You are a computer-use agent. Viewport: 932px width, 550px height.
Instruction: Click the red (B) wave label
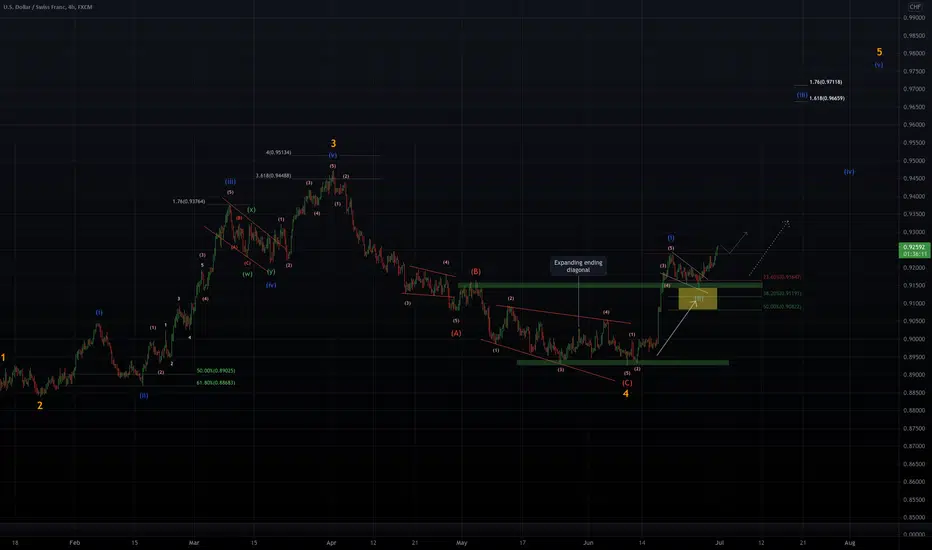tap(476, 272)
